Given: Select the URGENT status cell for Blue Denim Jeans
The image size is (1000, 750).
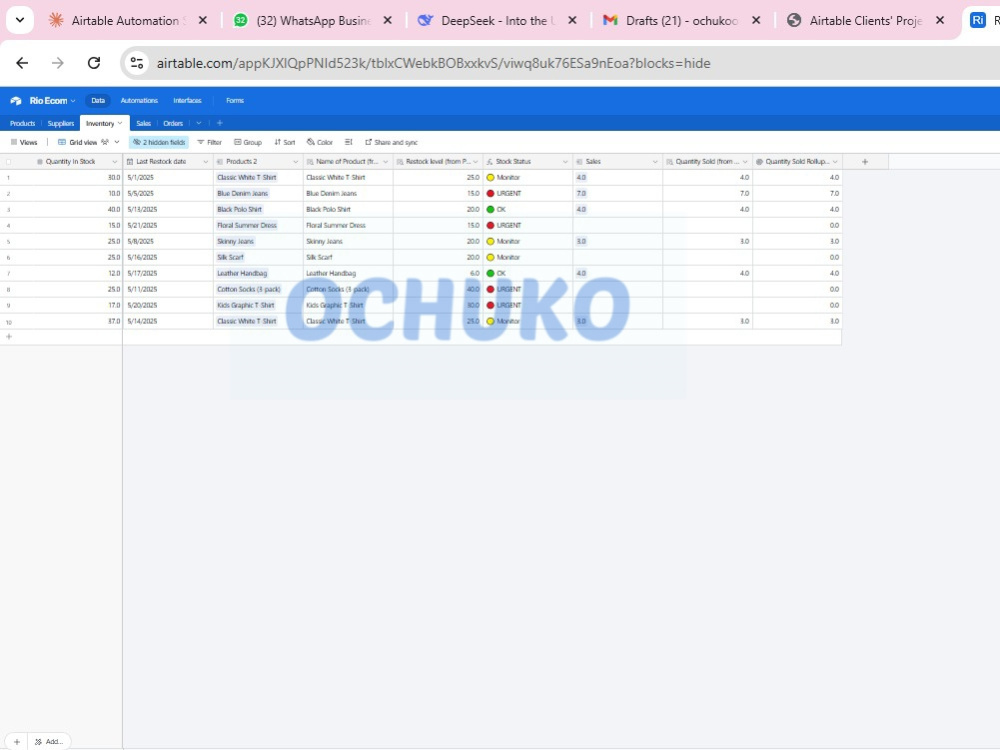Looking at the screenshot, I should pyautogui.click(x=528, y=194).
